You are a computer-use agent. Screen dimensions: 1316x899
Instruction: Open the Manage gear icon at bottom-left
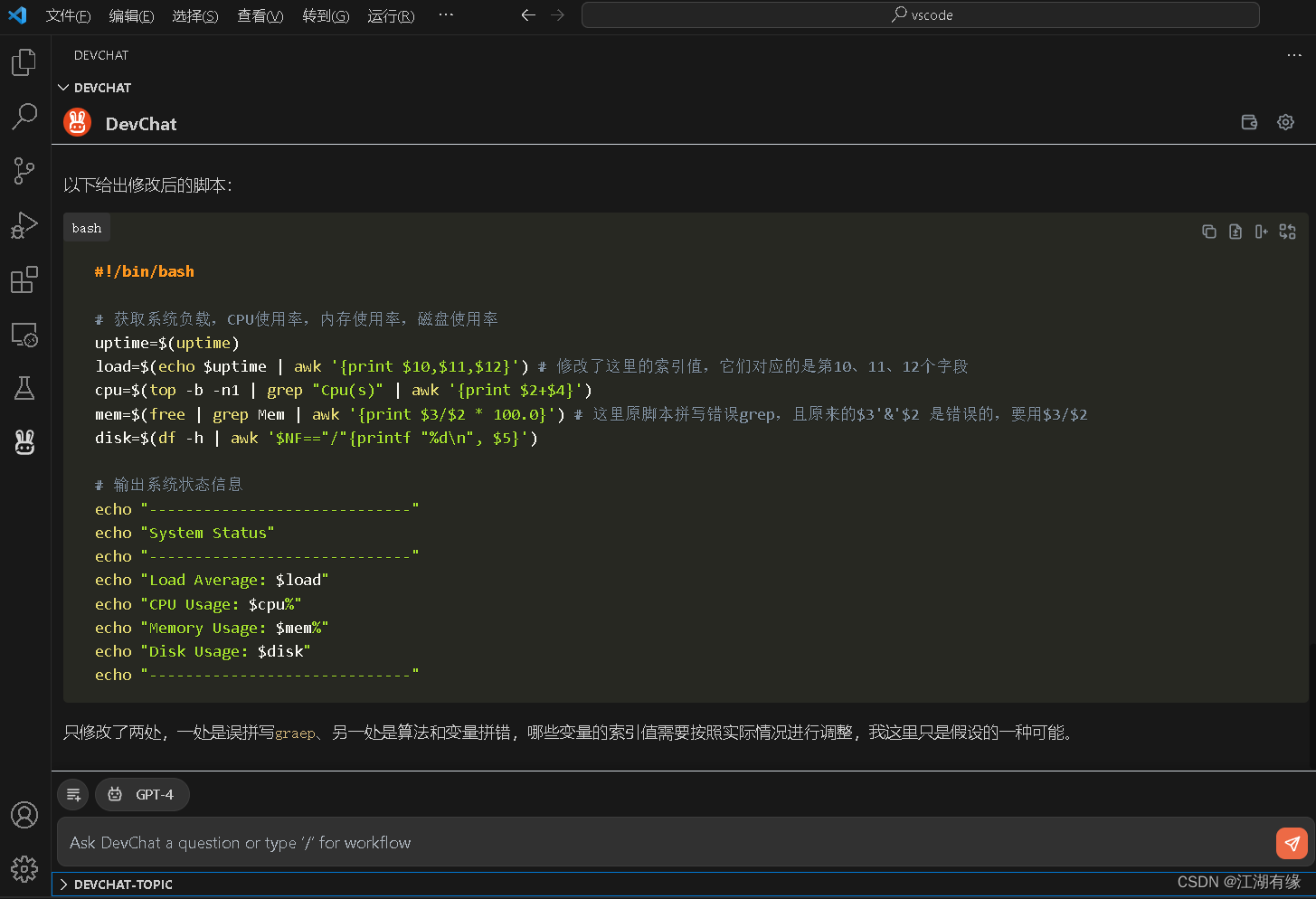coord(24,869)
